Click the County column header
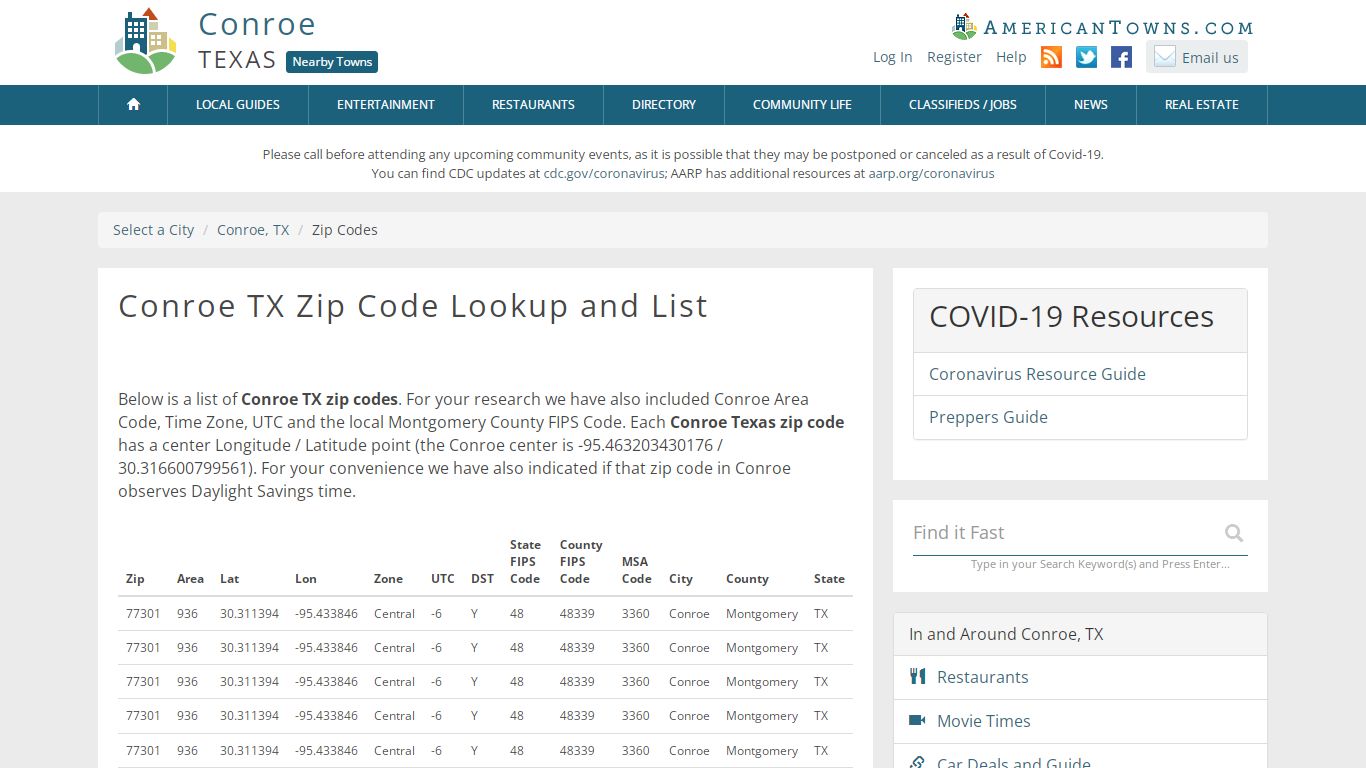 point(747,579)
